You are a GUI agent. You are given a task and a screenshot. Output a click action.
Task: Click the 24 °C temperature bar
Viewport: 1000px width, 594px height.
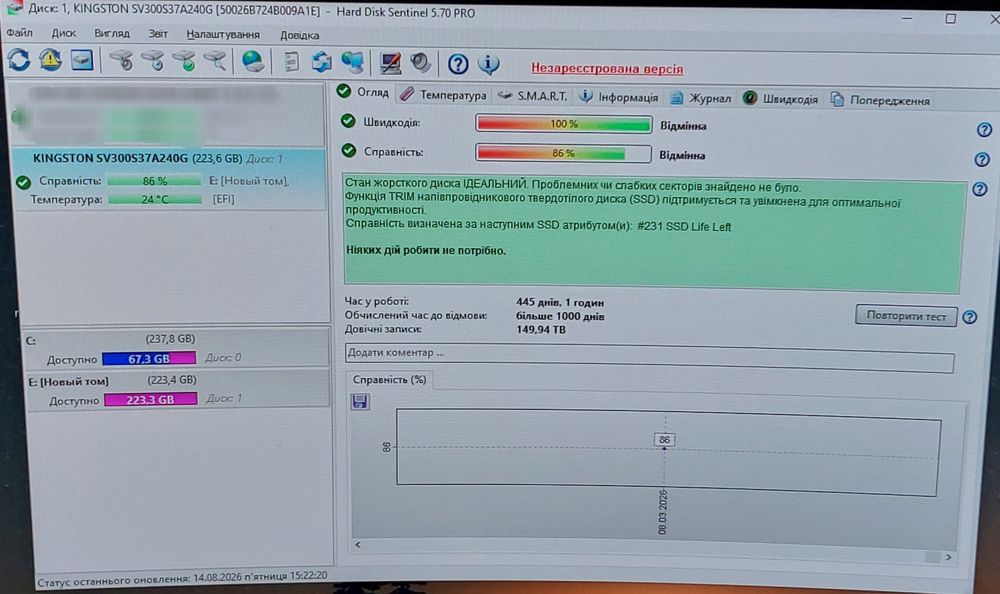point(154,200)
